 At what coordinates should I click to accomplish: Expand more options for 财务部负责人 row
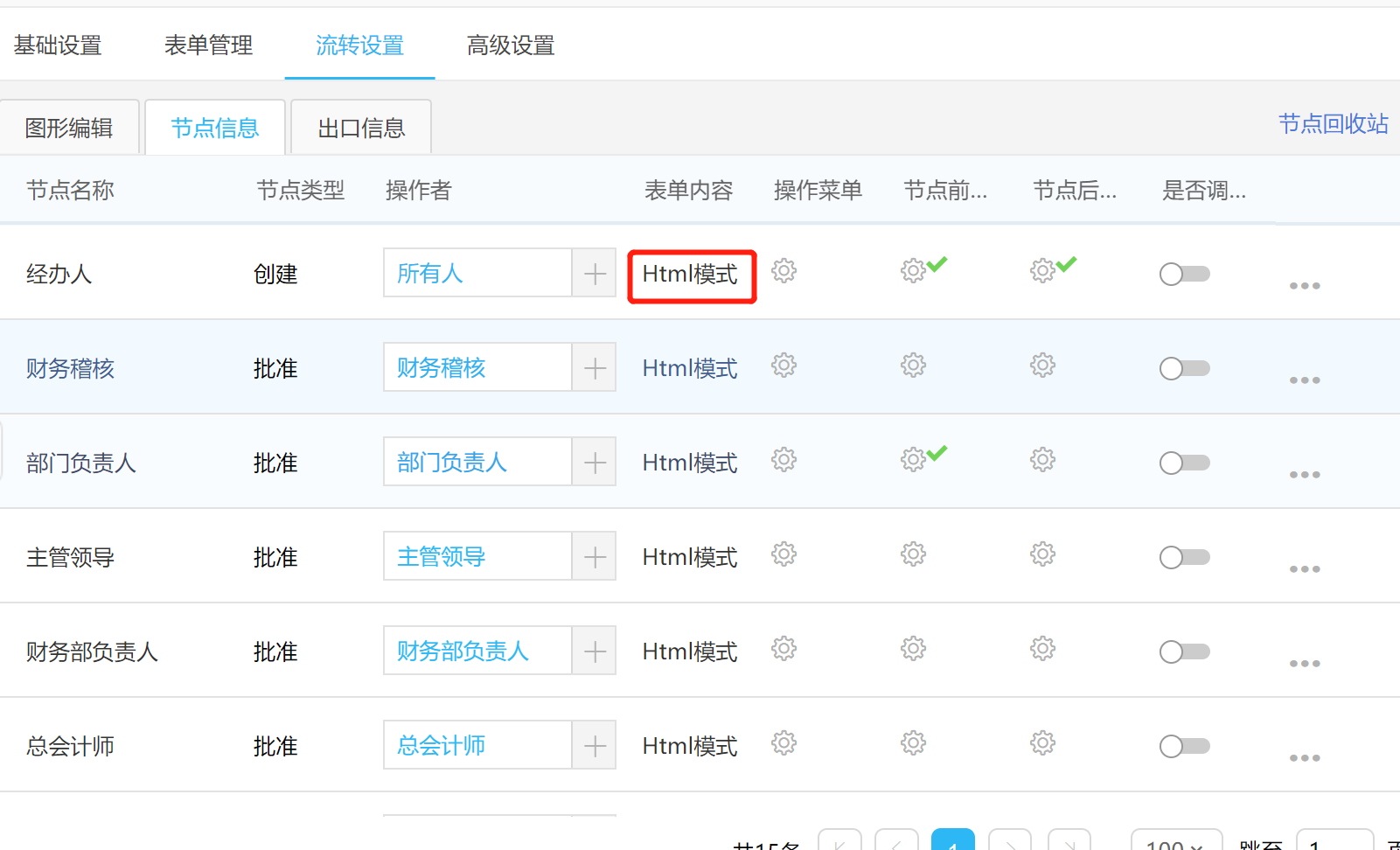click(x=1304, y=664)
